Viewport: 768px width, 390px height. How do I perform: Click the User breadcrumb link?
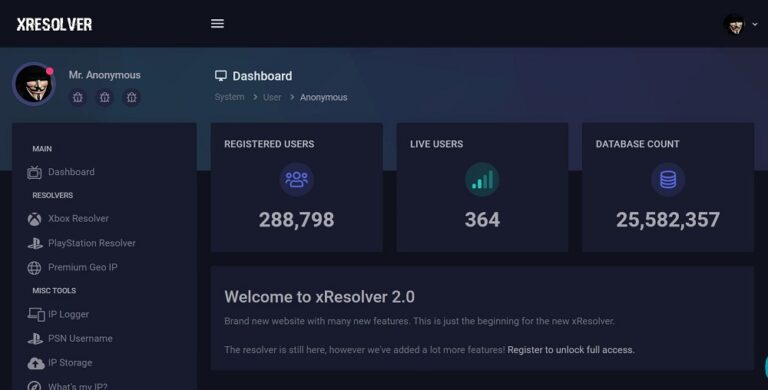click(x=272, y=97)
